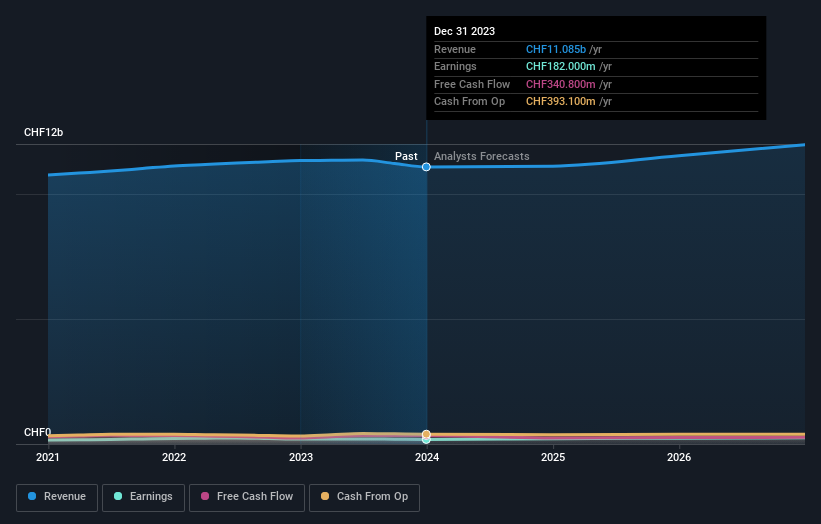The height and width of the screenshot is (524, 821).
Task: Click the CHF11.085b revenue value
Action: pyautogui.click(x=556, y=49)
